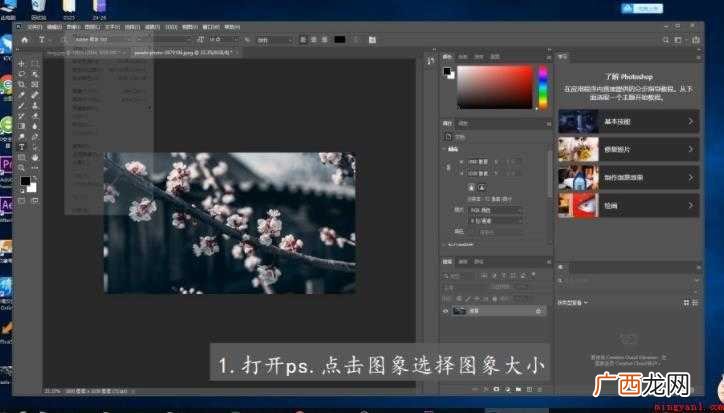Switch Libraries to list view
This screenshot has width=724, height=413.
pyautogui.click(x=695, y=303)
